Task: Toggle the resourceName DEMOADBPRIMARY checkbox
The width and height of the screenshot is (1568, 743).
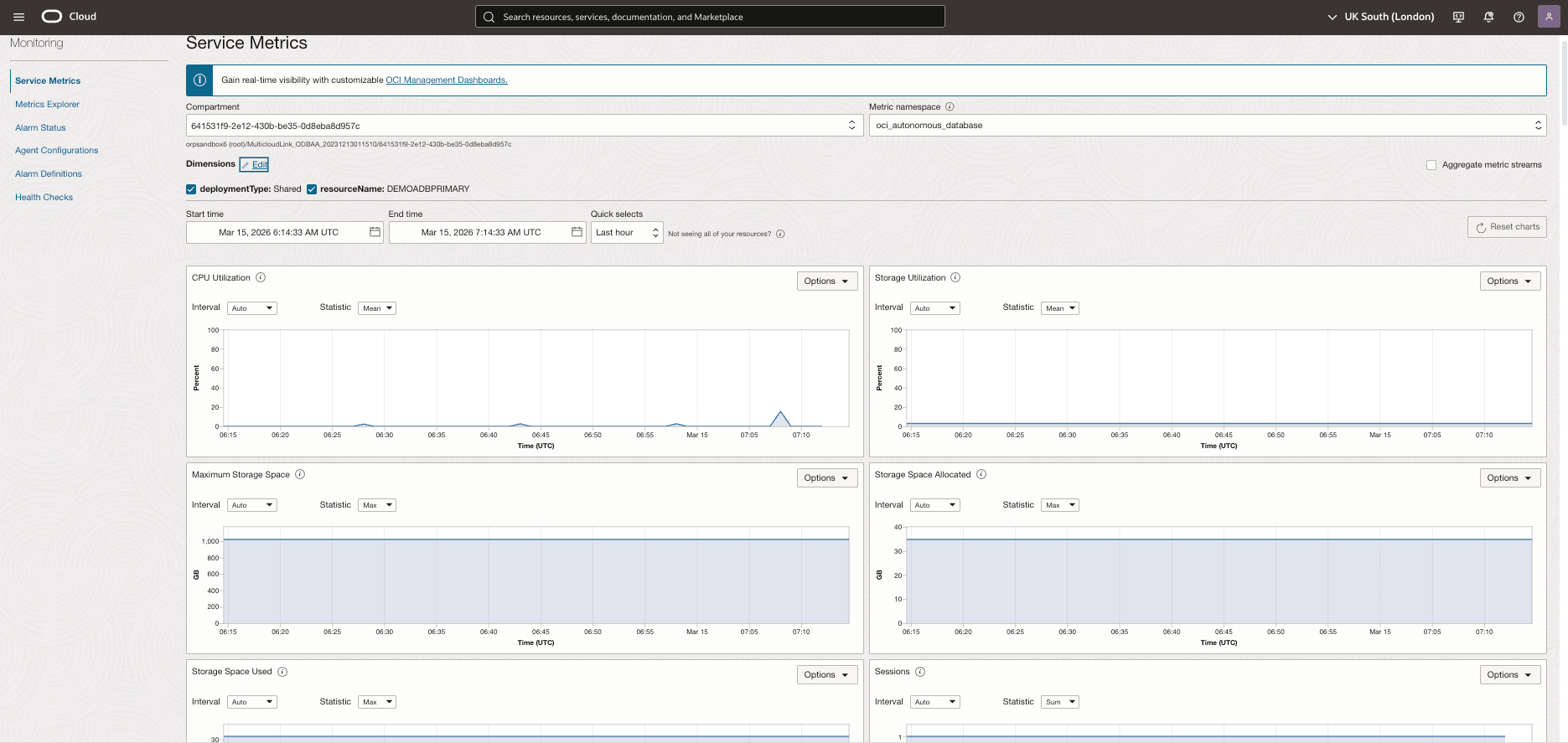Action: pyautogui.click(x=312, y=189)
